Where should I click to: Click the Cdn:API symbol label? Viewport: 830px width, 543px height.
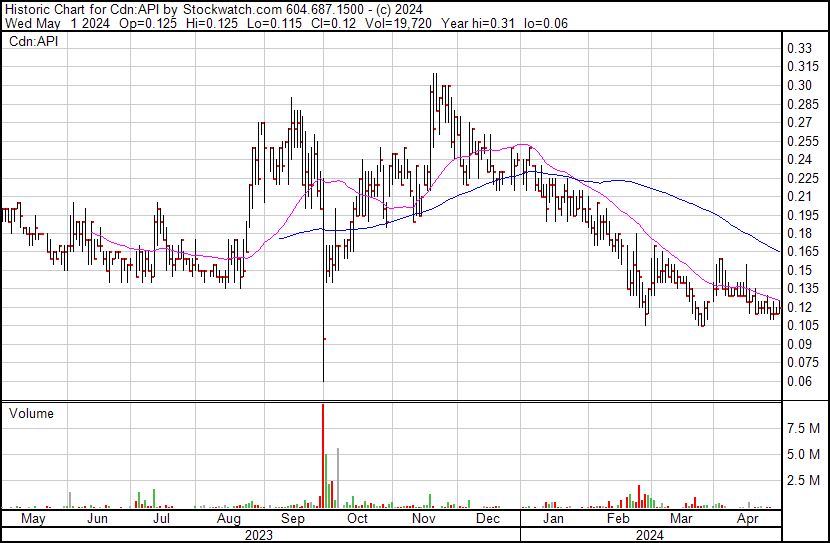[34, 42]
